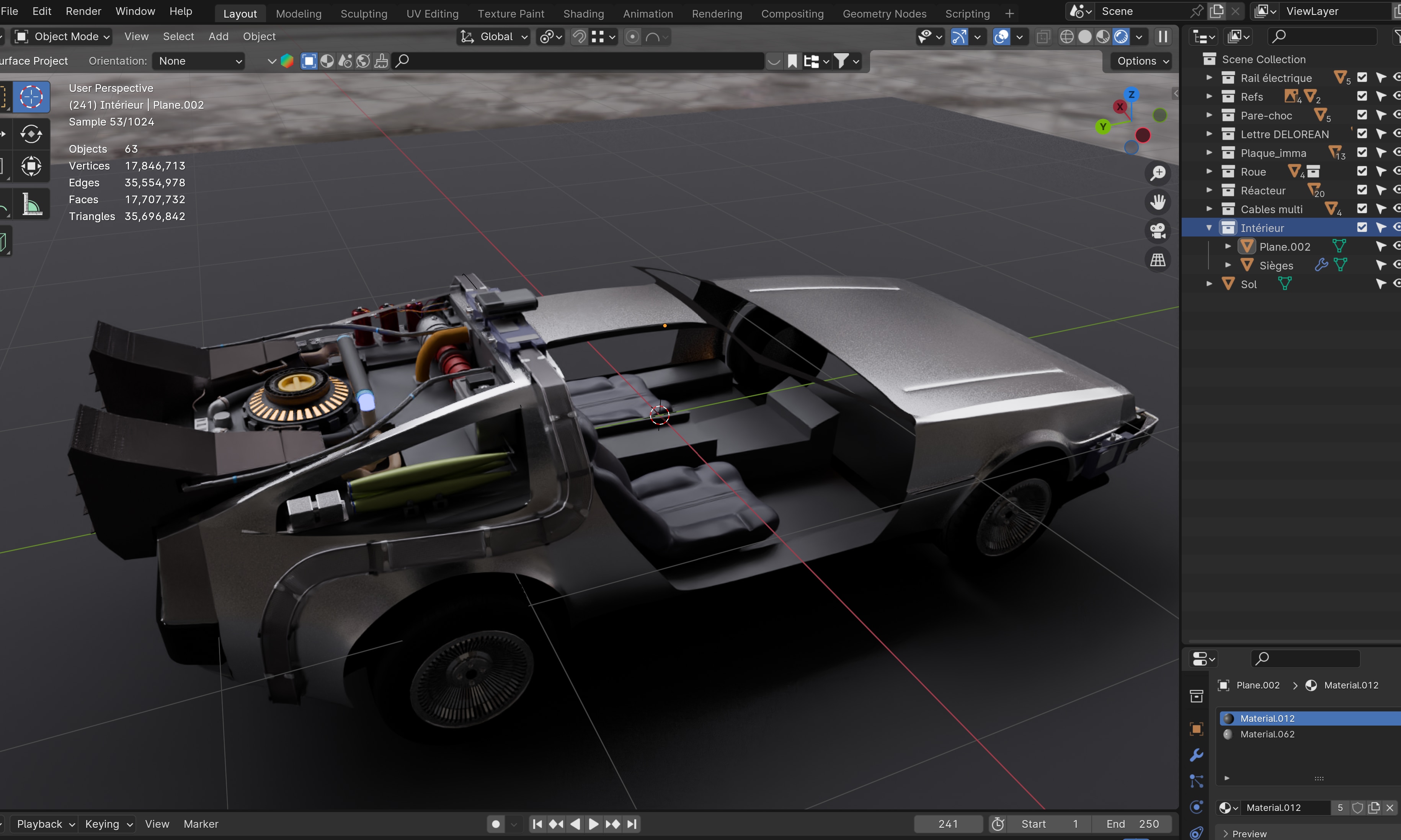This screenshot has height=840, width=1401.
Task: Click the Start frame field
Action: pyautogui.click(x=1049, y=824)
